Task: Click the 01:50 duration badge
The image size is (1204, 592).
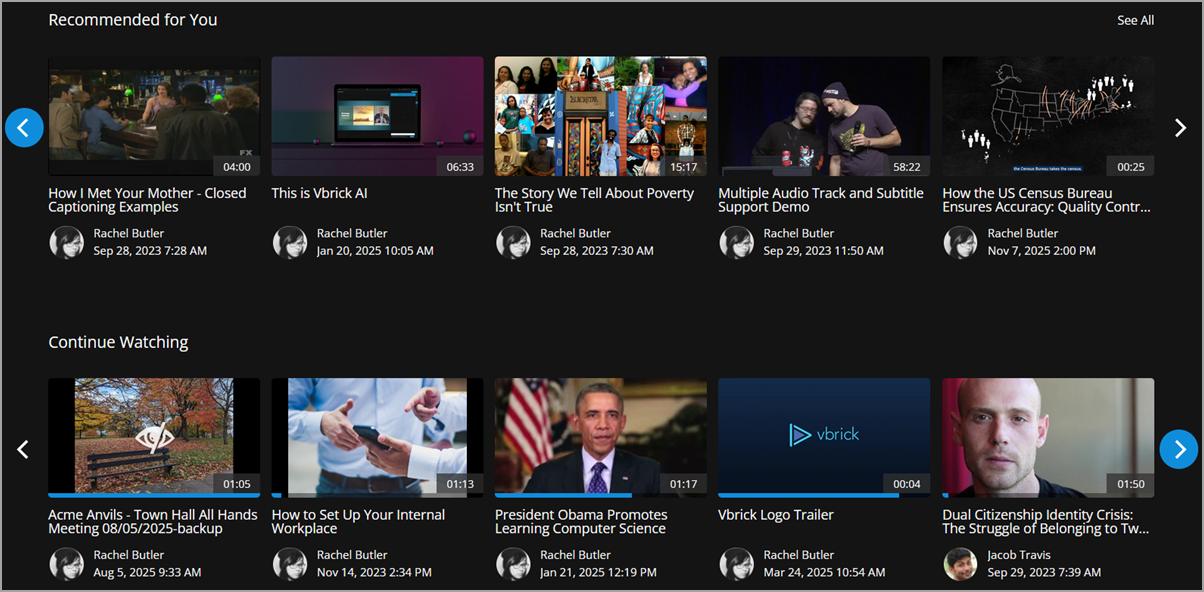Action: 1131,484
